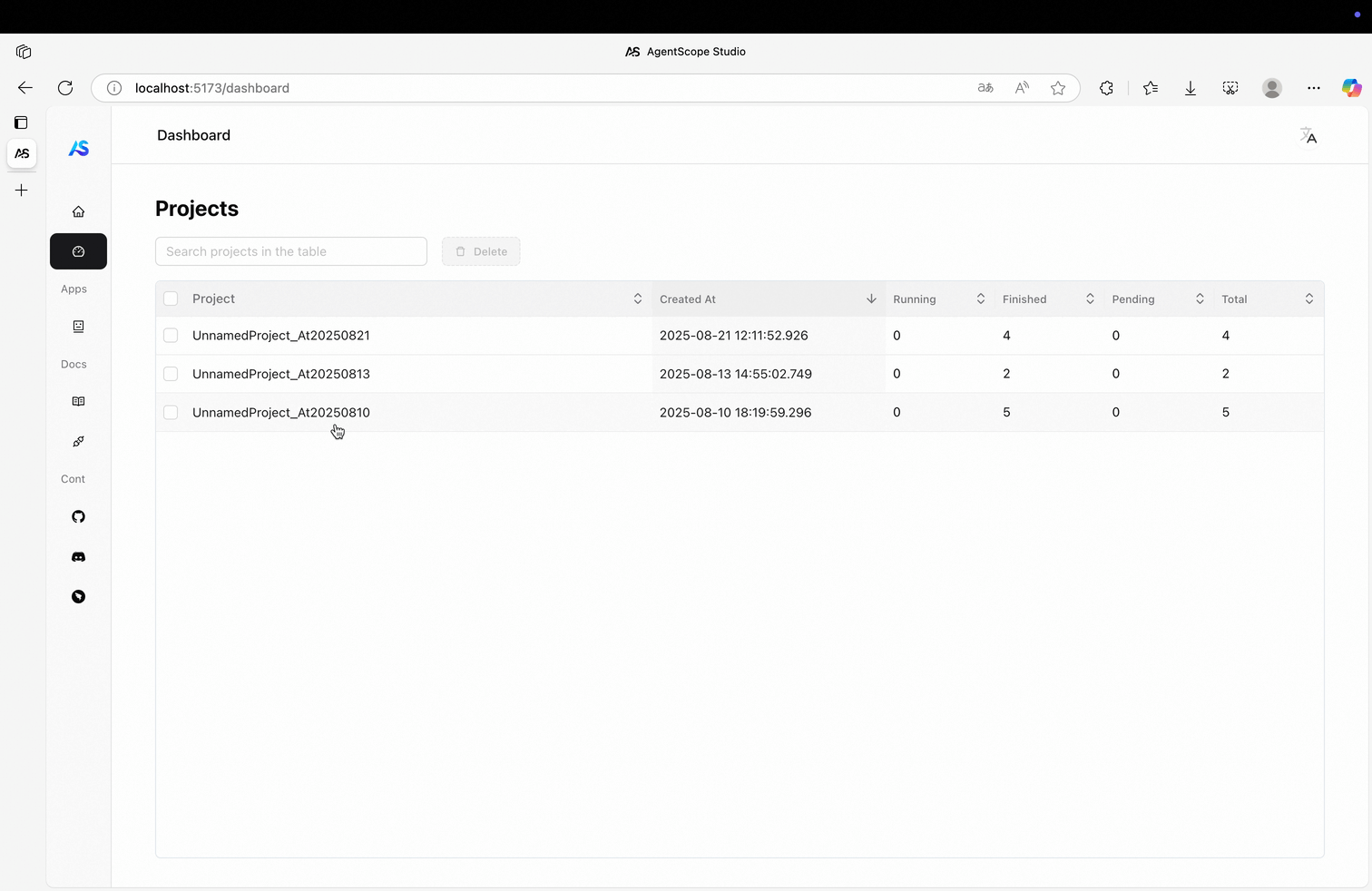Refresh the page with the reload button
1372x891 pixels.
(x=65, y=88)
